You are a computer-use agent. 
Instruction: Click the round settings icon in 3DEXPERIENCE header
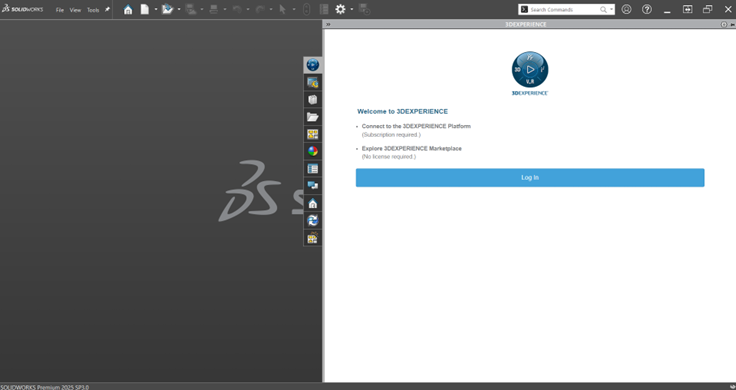pos(723,24)
